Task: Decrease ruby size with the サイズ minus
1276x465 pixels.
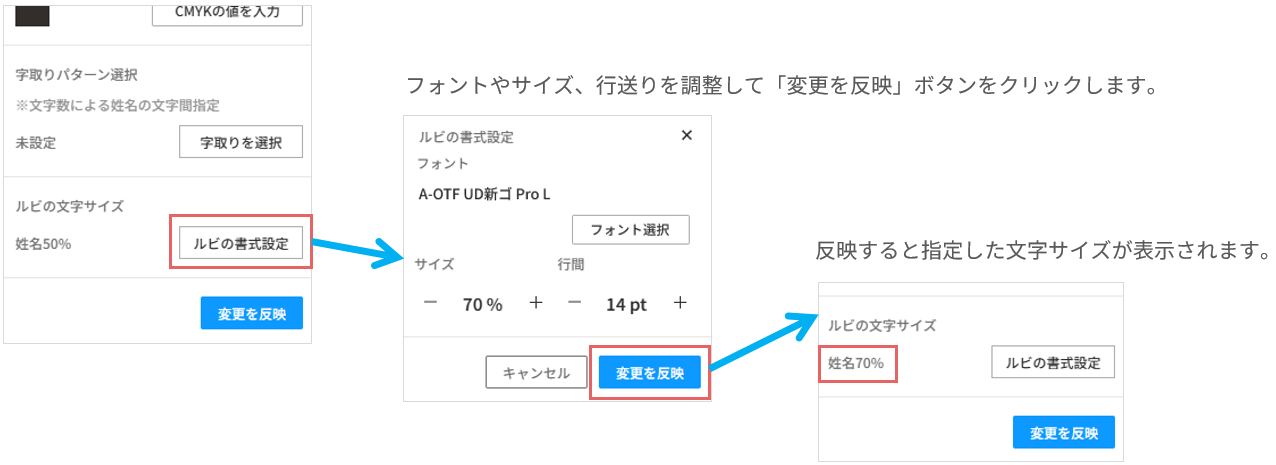Action: [430, 303]
